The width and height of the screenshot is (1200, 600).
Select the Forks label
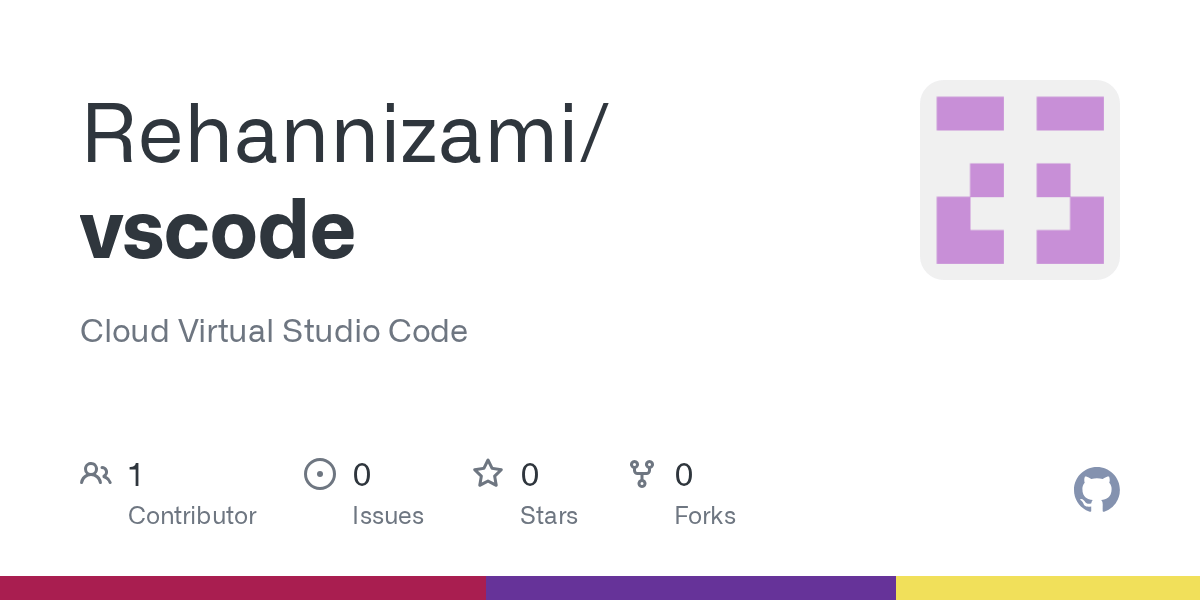pyautogui.click(x=705, y=516)
